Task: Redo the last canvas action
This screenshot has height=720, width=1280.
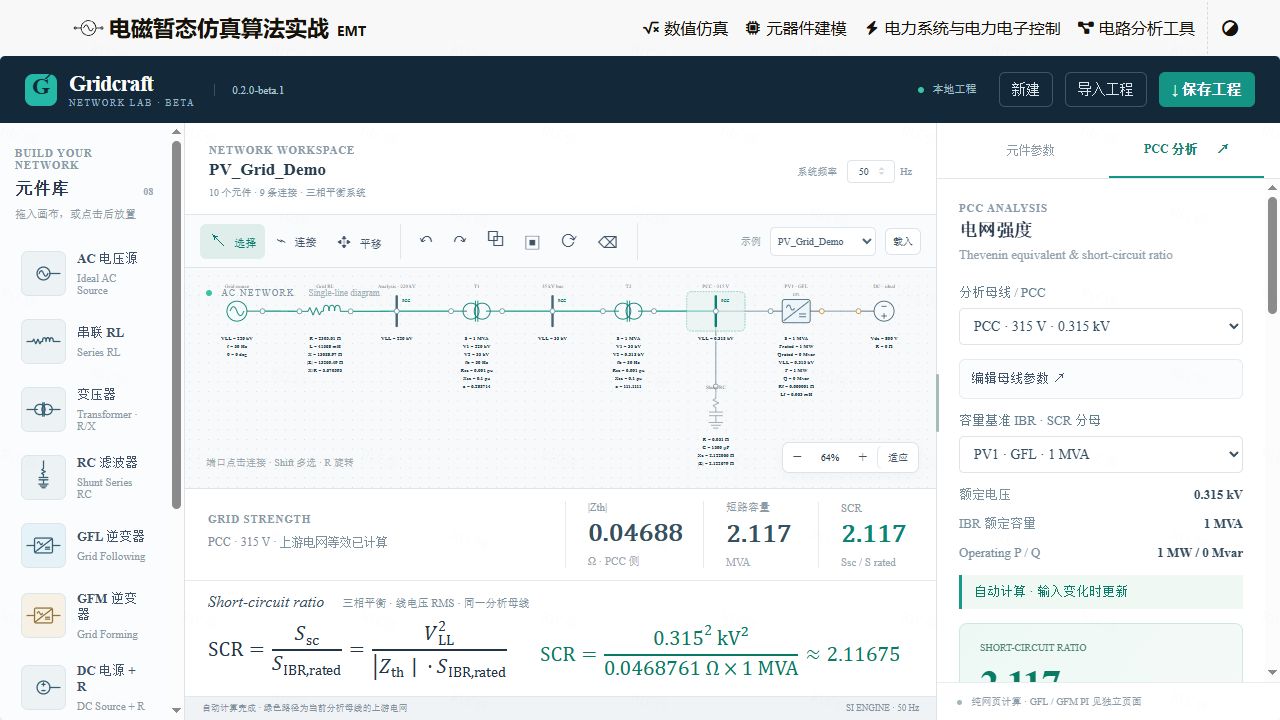Action: pos(460,241)
